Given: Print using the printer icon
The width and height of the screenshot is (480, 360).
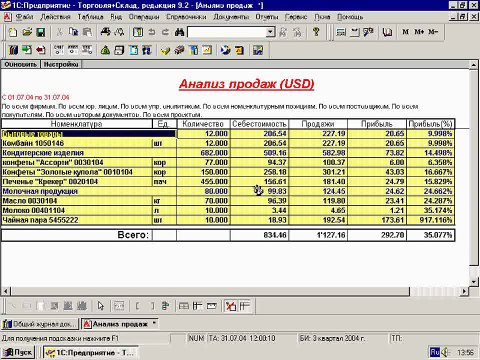Looking at the screenshot, I should pyautogui.click(x=105, y=32).
